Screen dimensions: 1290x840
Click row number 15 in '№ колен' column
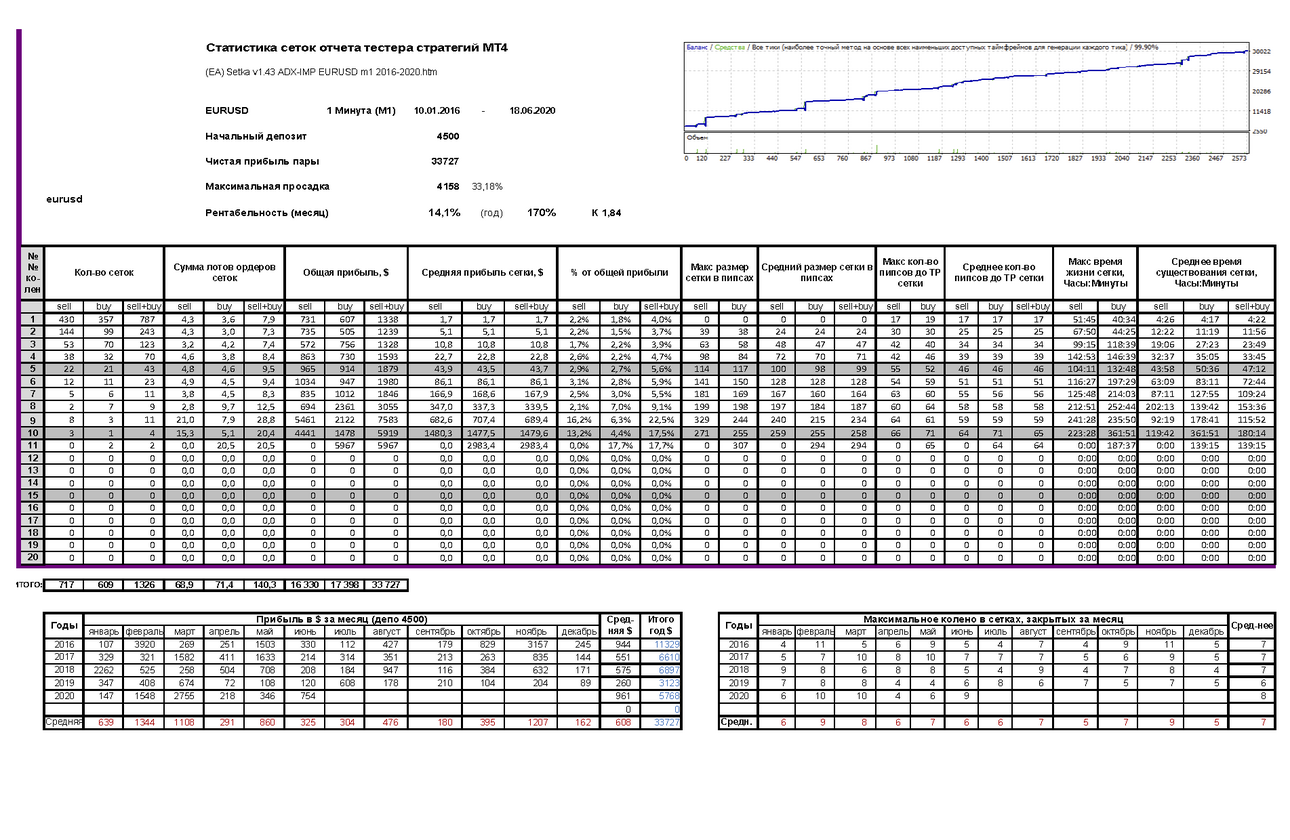point(32,494)
